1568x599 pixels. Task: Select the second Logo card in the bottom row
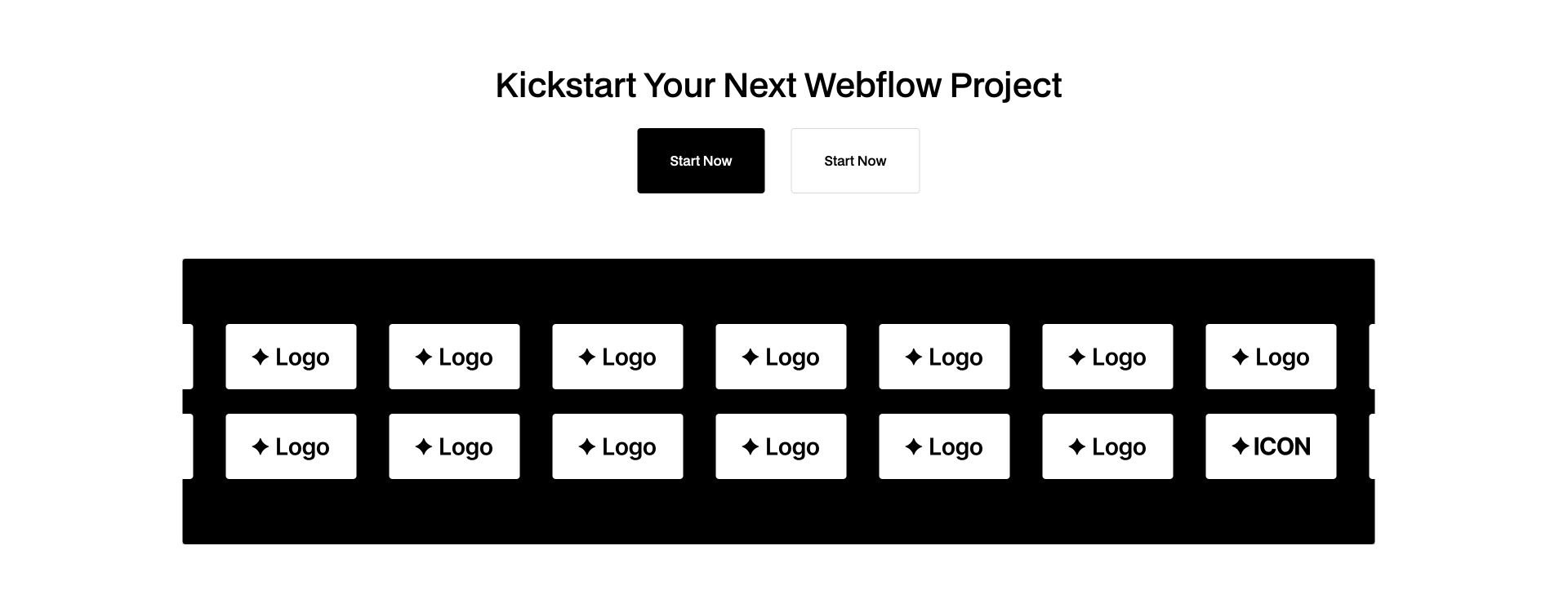[454, 446]
